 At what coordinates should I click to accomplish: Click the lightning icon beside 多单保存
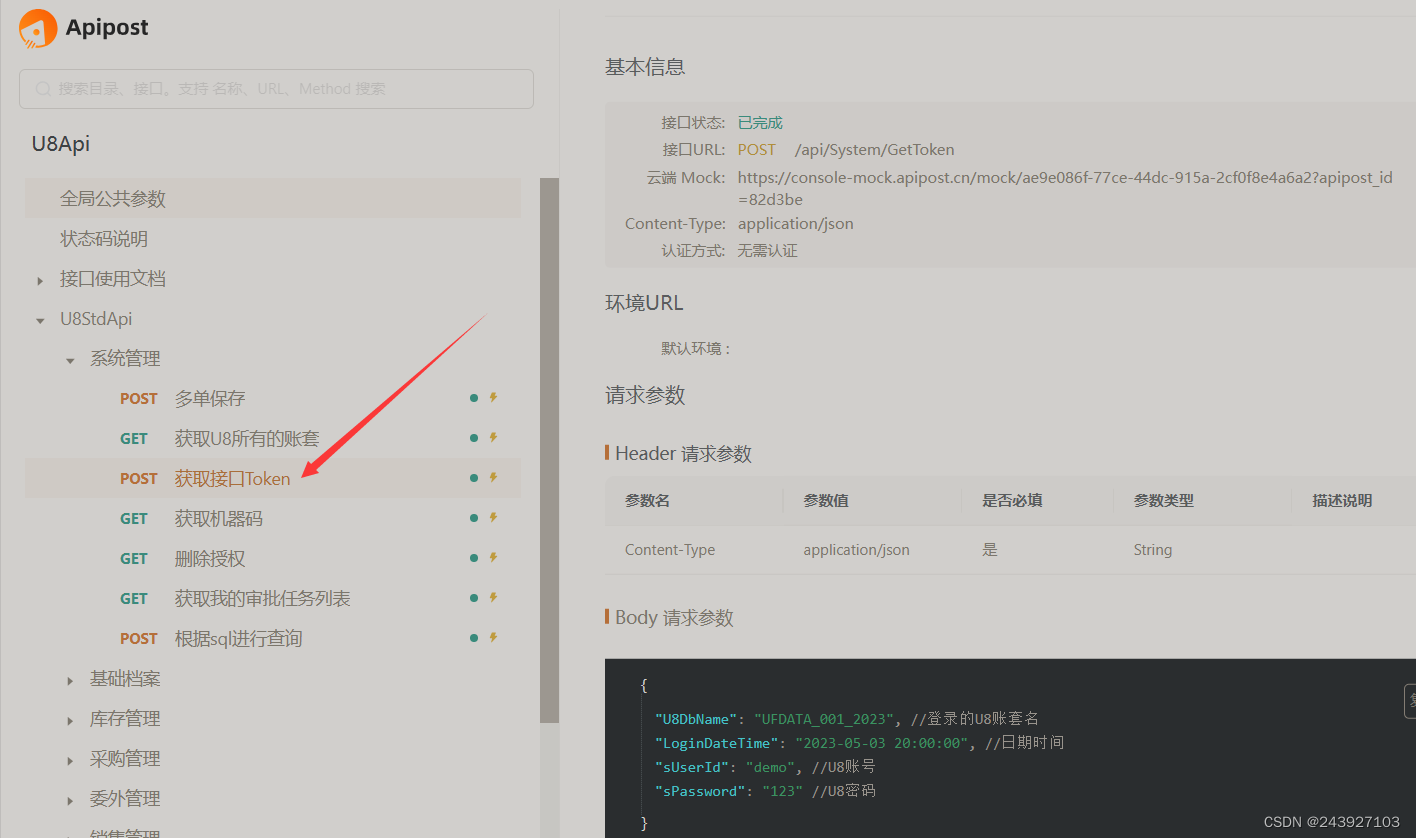click(x=493, y=398)
